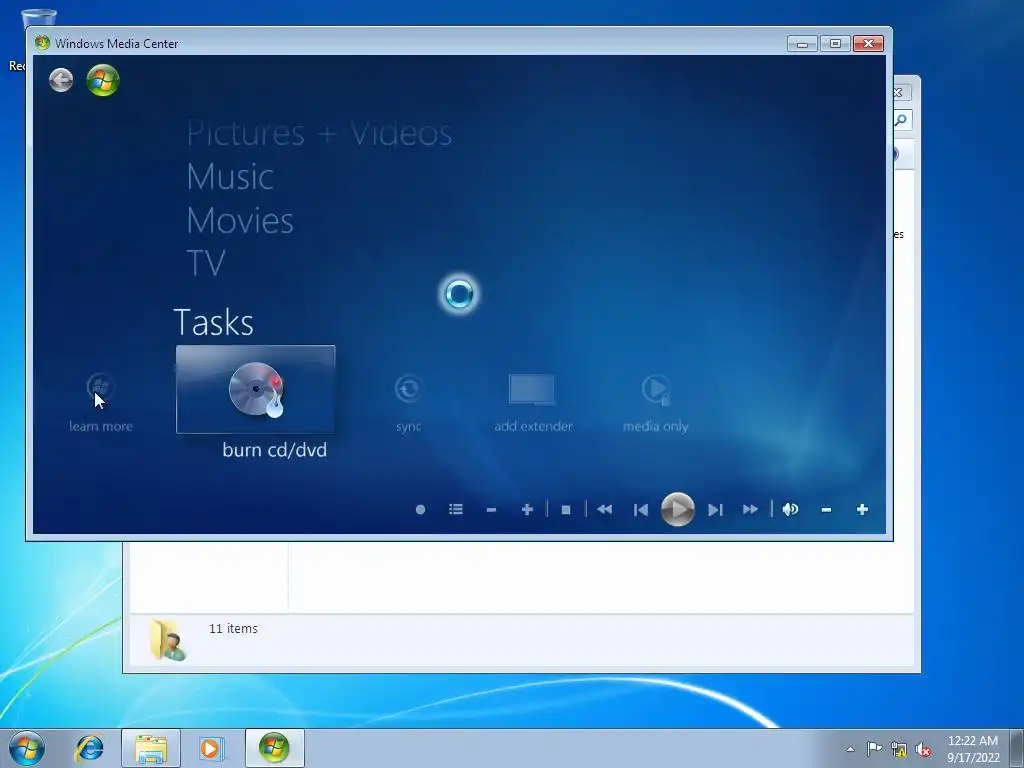
Task: Increase volume with plus button
Action: tap(862, 509)
